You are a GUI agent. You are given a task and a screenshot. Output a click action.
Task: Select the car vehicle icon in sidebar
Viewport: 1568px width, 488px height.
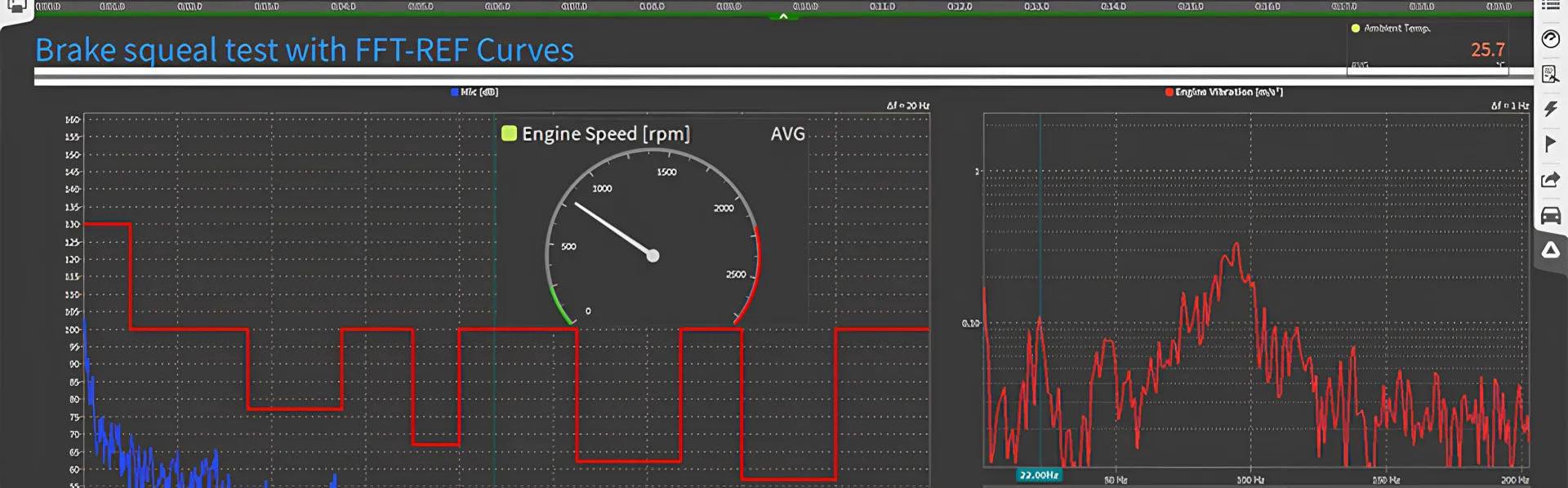[x=1550, y=216]
